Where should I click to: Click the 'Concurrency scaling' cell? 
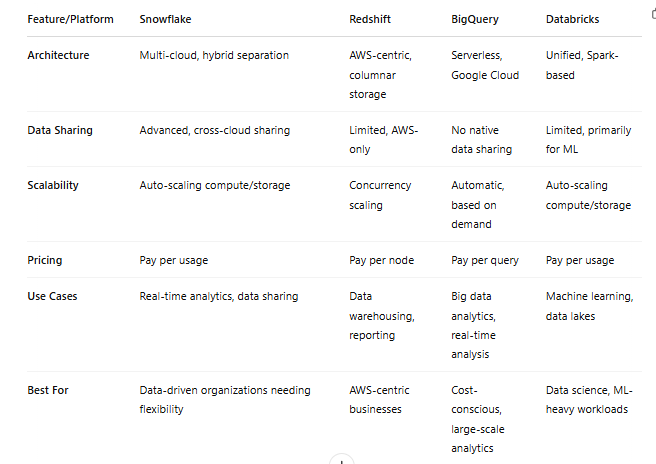click(x=380, y=195)
